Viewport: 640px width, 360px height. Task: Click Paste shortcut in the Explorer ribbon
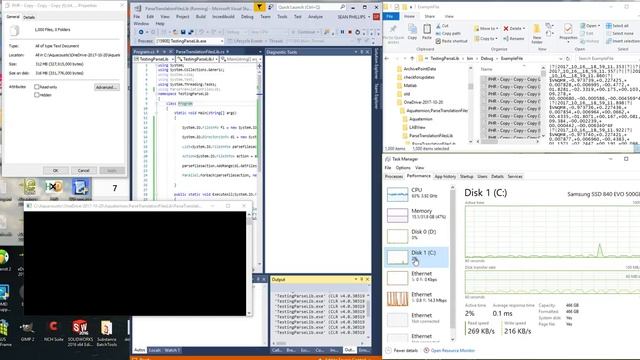[451, 41]
